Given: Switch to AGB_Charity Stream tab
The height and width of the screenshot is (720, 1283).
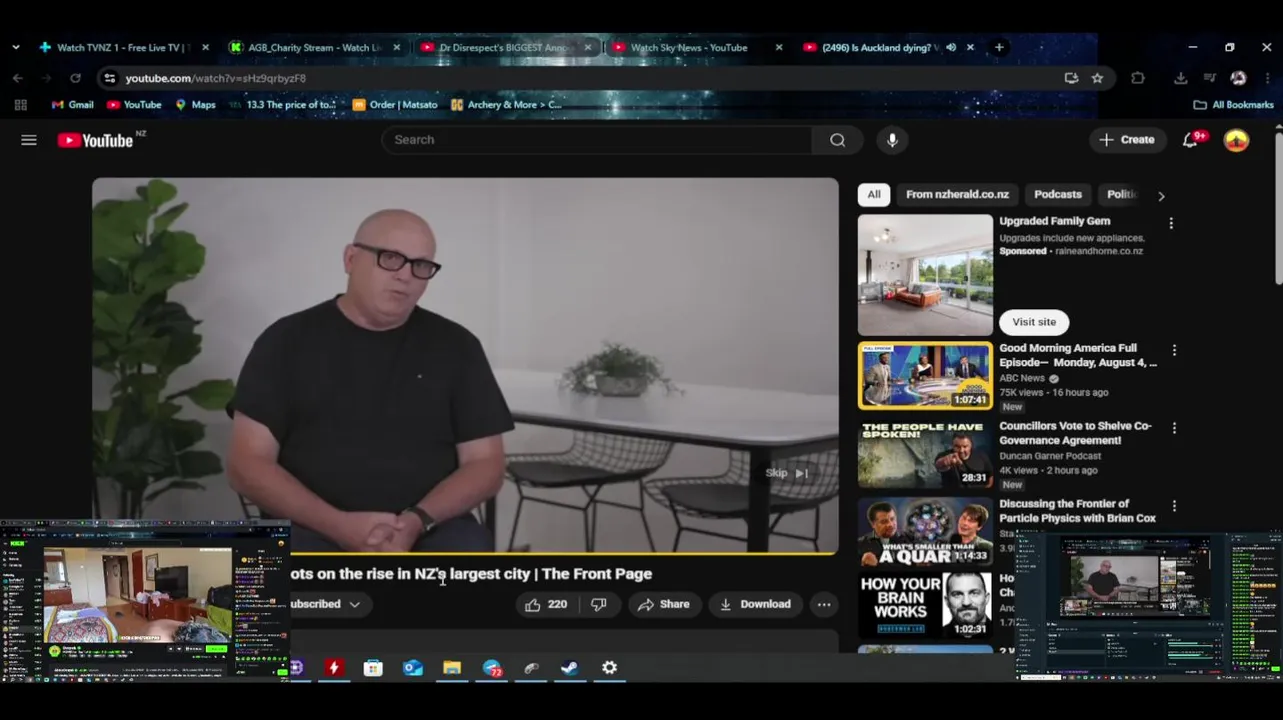Looking at the screenshot, I should tap(314, 47).
